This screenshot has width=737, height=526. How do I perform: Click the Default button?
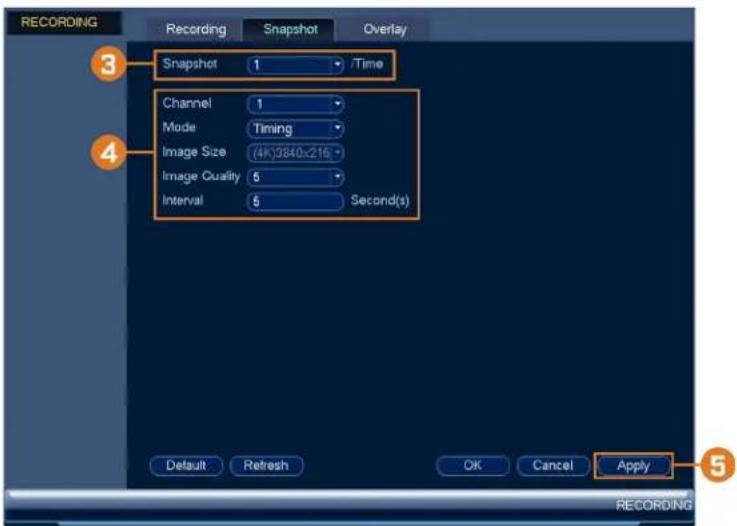(x=186, y=465)
